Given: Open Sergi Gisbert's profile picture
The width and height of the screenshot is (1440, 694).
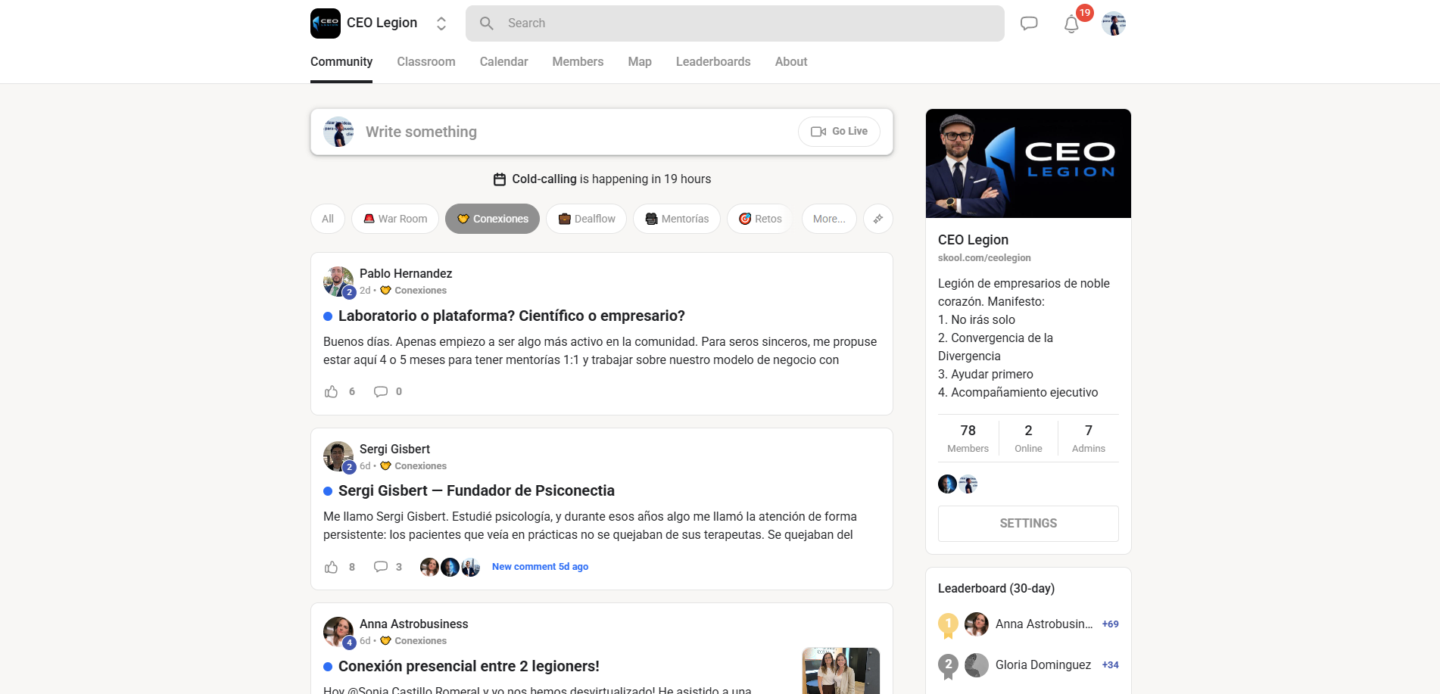Looking at the screenshot, I should pyautogui.click(x=338, y=457).
